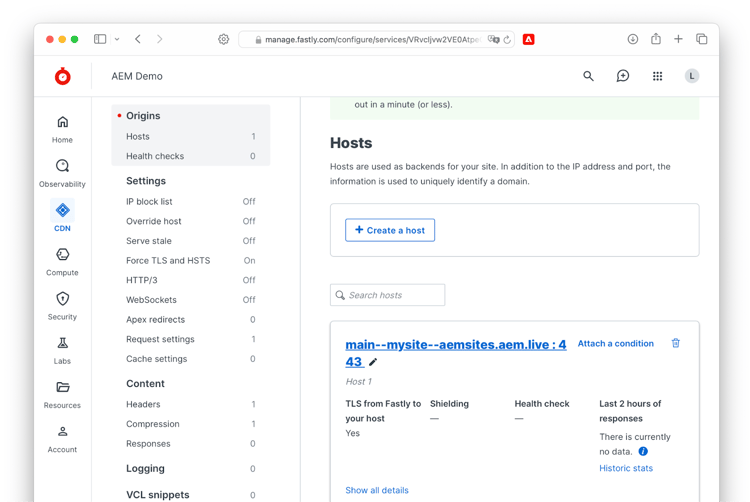
Task: Open Headers menu item
Action: tap(190, 404)
